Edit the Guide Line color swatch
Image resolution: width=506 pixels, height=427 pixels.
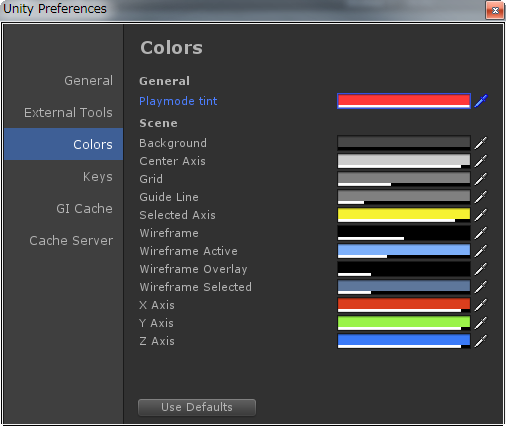pos(404,197)
